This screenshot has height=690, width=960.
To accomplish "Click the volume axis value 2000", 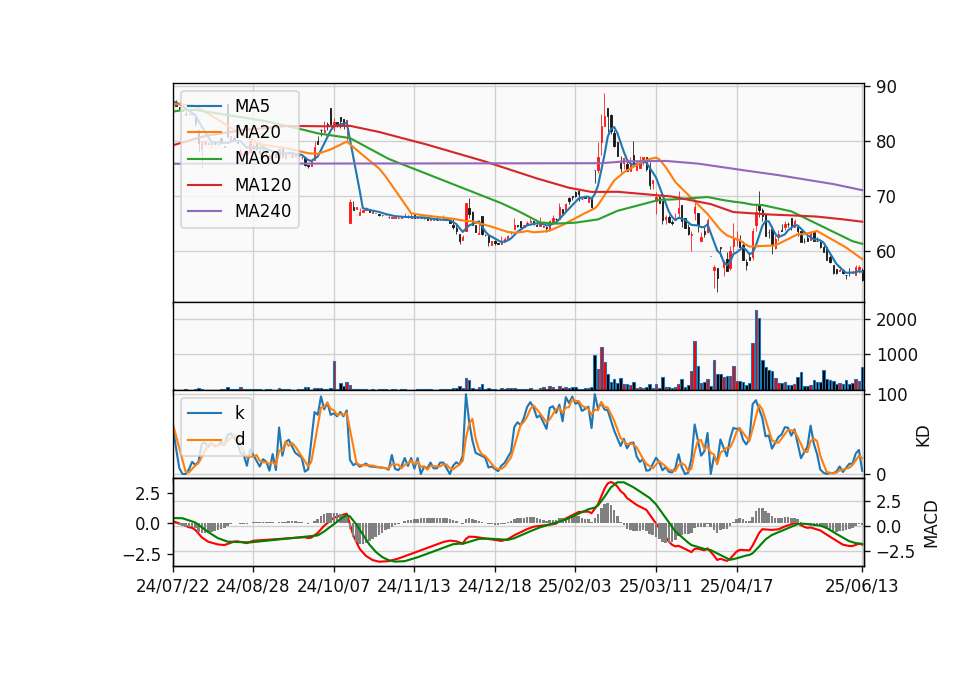I will point(896,320).
